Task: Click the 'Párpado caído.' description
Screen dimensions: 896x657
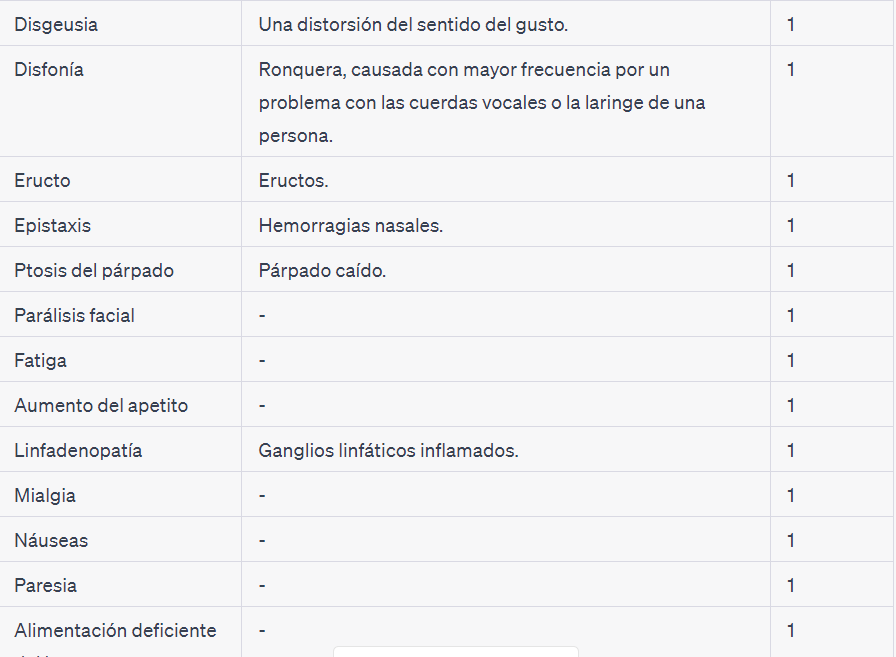Action: pos(322,271)
